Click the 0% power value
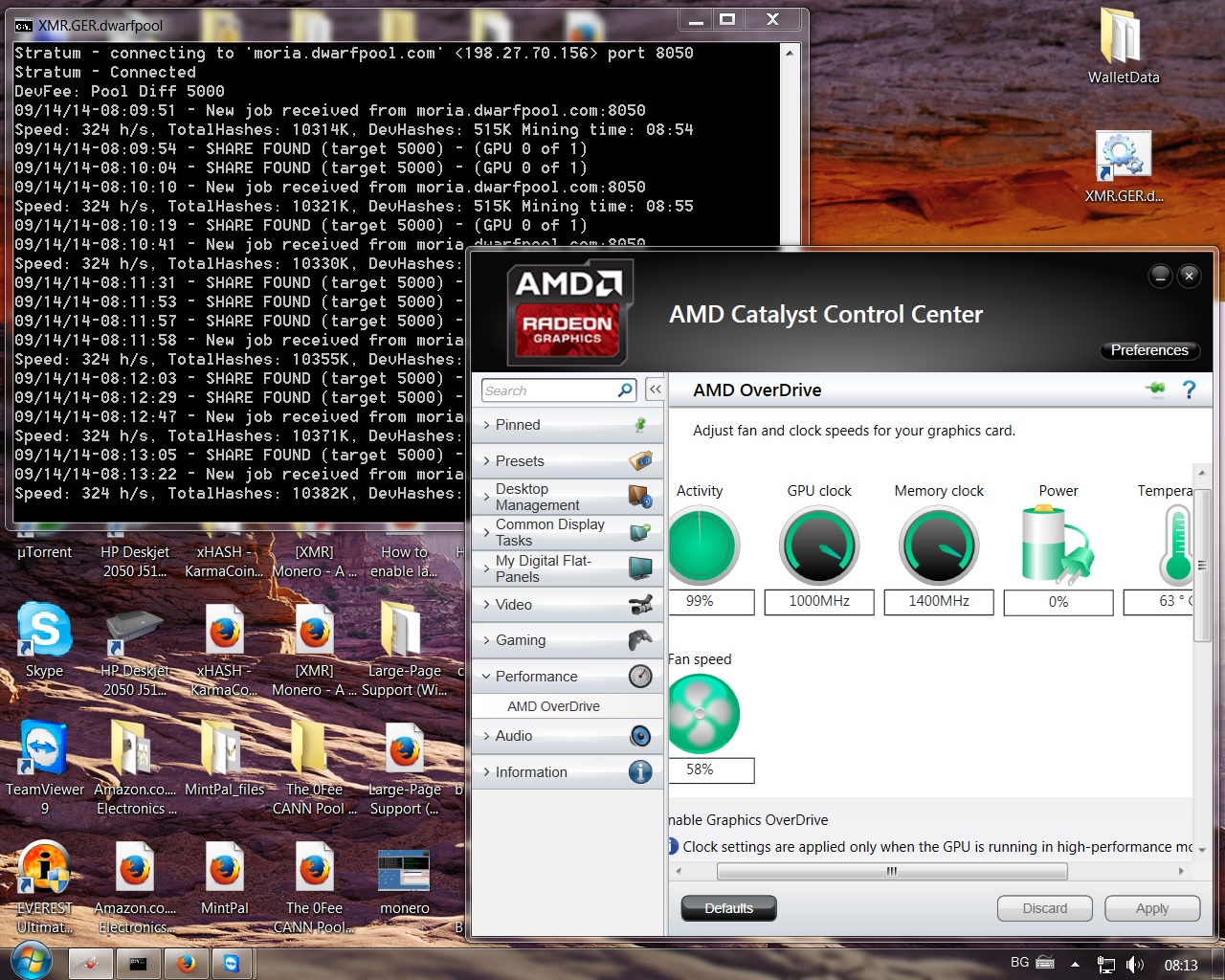Screen dimensions: 1225x980 click(x=1058, y=602)
